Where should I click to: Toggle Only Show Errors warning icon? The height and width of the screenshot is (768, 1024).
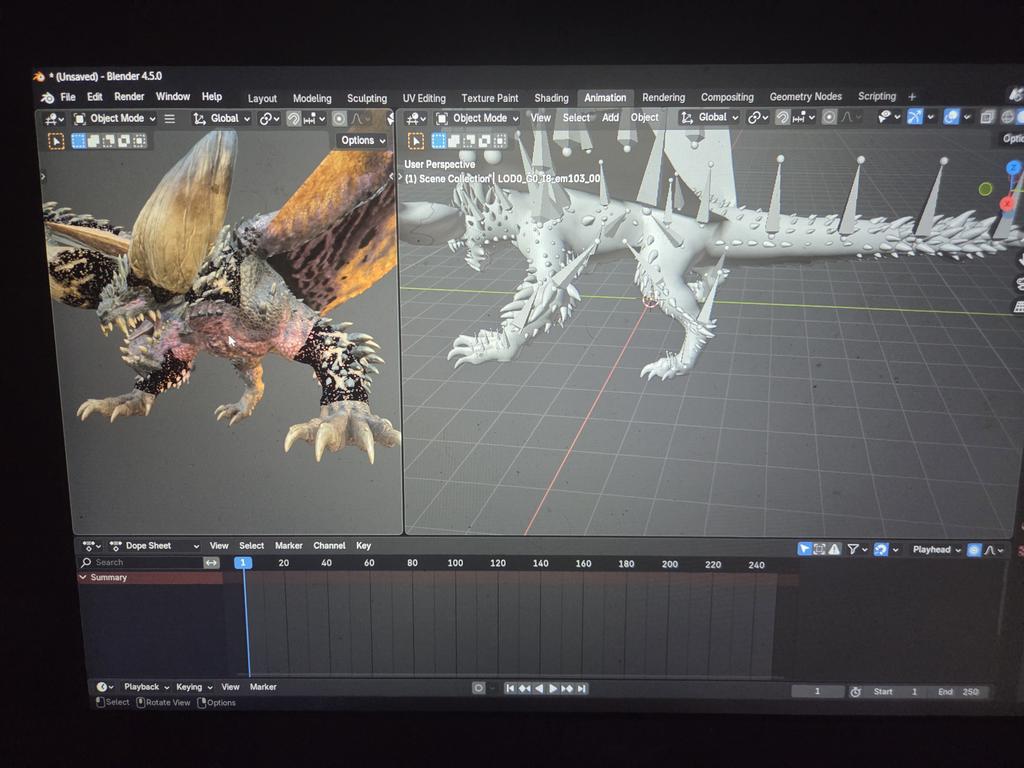pyautogui.click(x=835, y=550)
